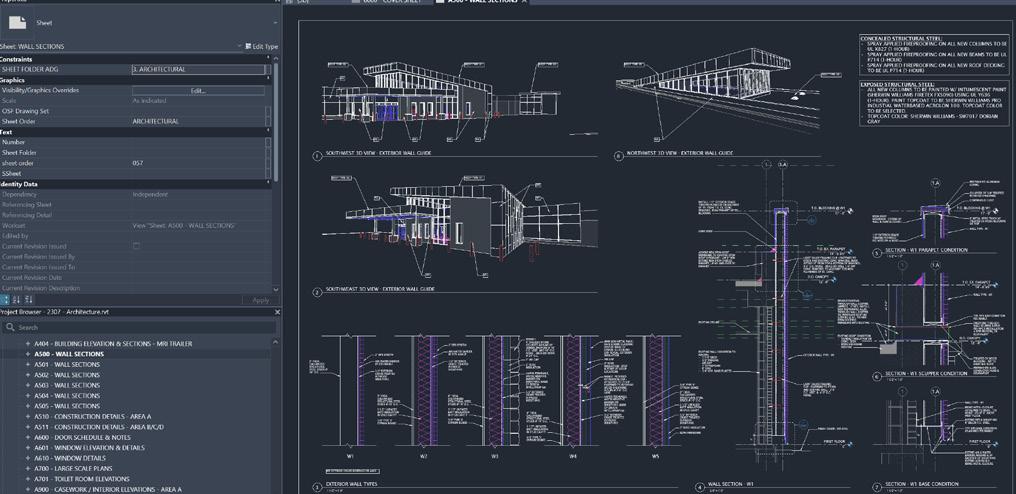Click the Wall Section - W1 view title

[x=731, y=485]
